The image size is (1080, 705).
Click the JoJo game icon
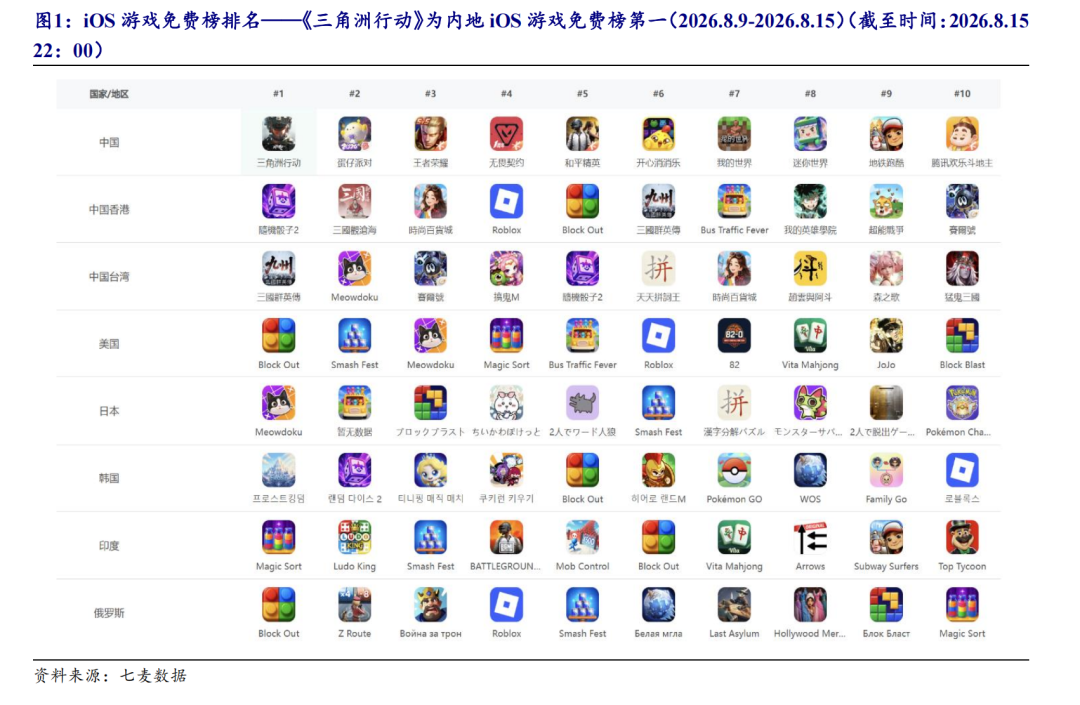click(886, 335)
